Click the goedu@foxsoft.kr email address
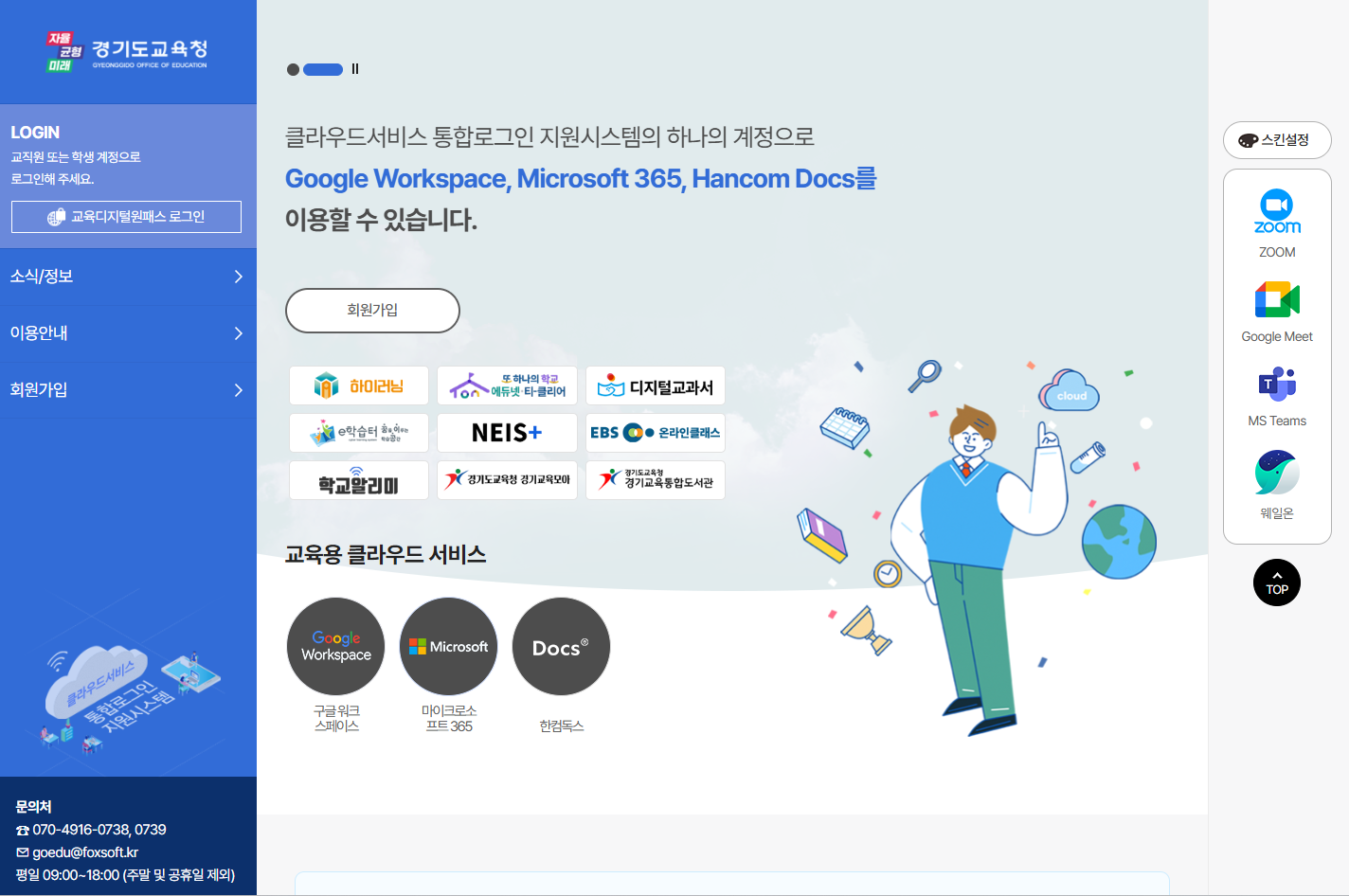The width and height of the screenshot is (1349, 896). [x=85, y=852]
